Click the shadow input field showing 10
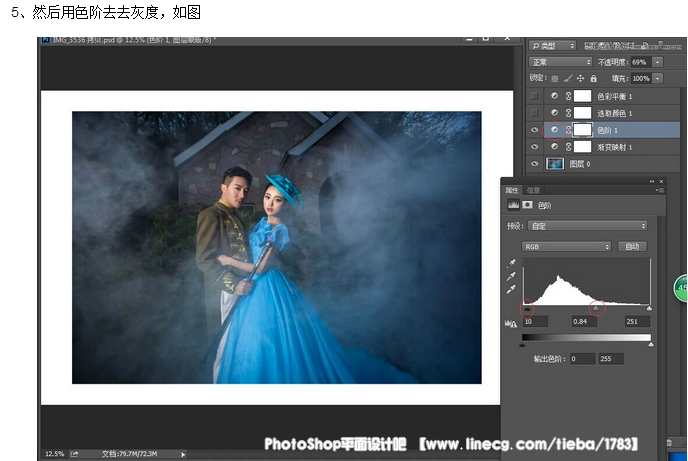Screen dimensions: 688x461 [535, 322]
